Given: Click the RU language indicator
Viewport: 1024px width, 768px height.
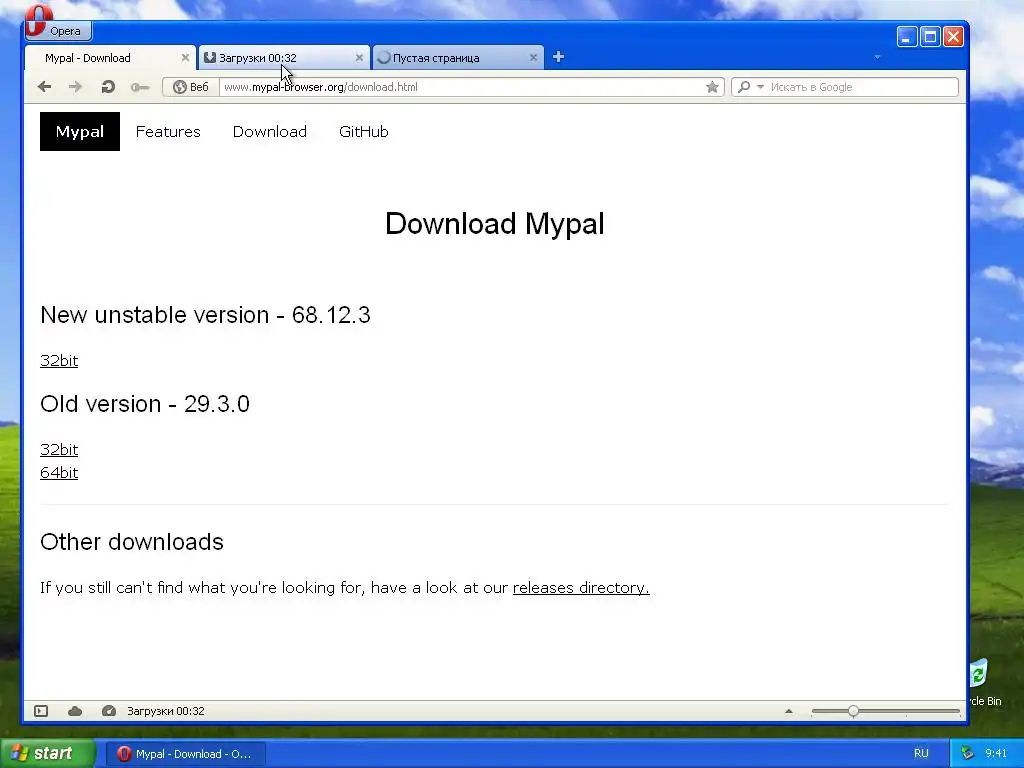Looking at the screenshot, I should click(921, 753).
